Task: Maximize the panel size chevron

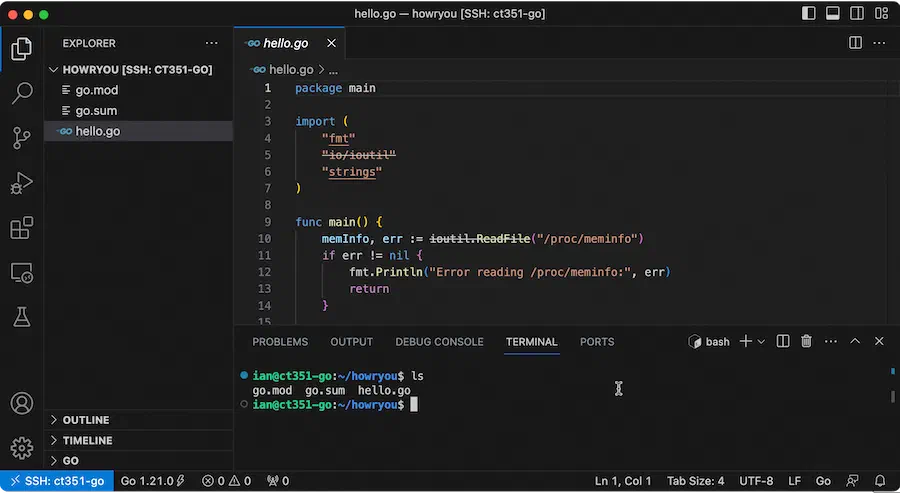Action: point(855,341)
